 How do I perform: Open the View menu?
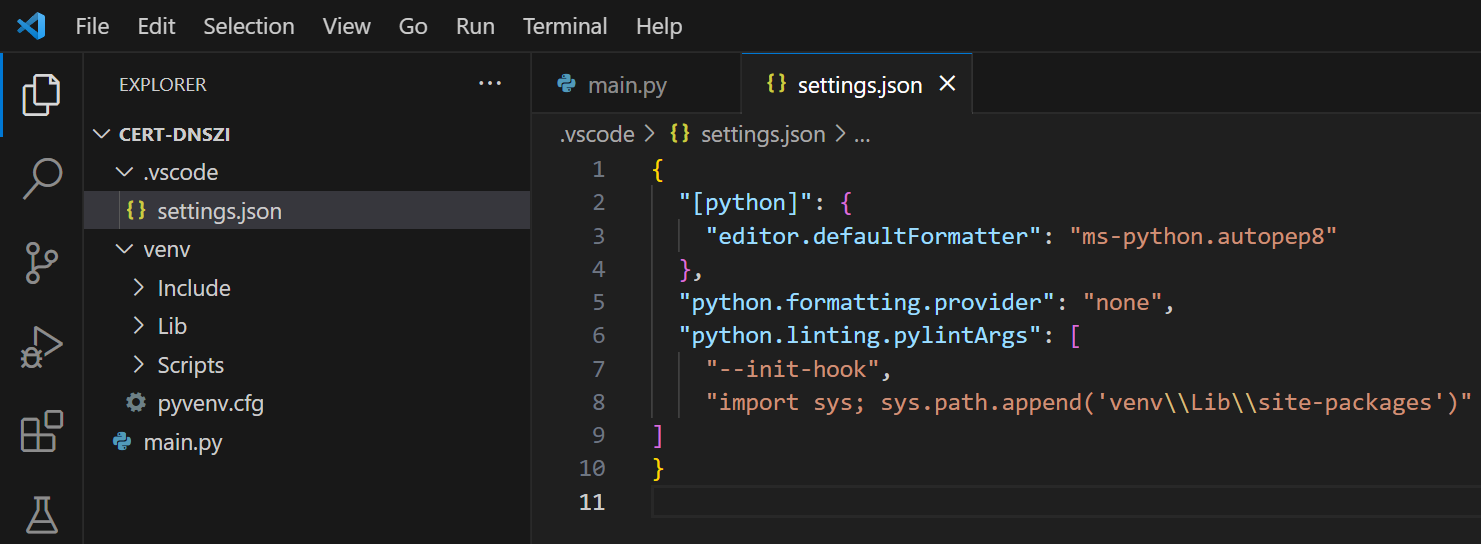(x=347, y=26)
